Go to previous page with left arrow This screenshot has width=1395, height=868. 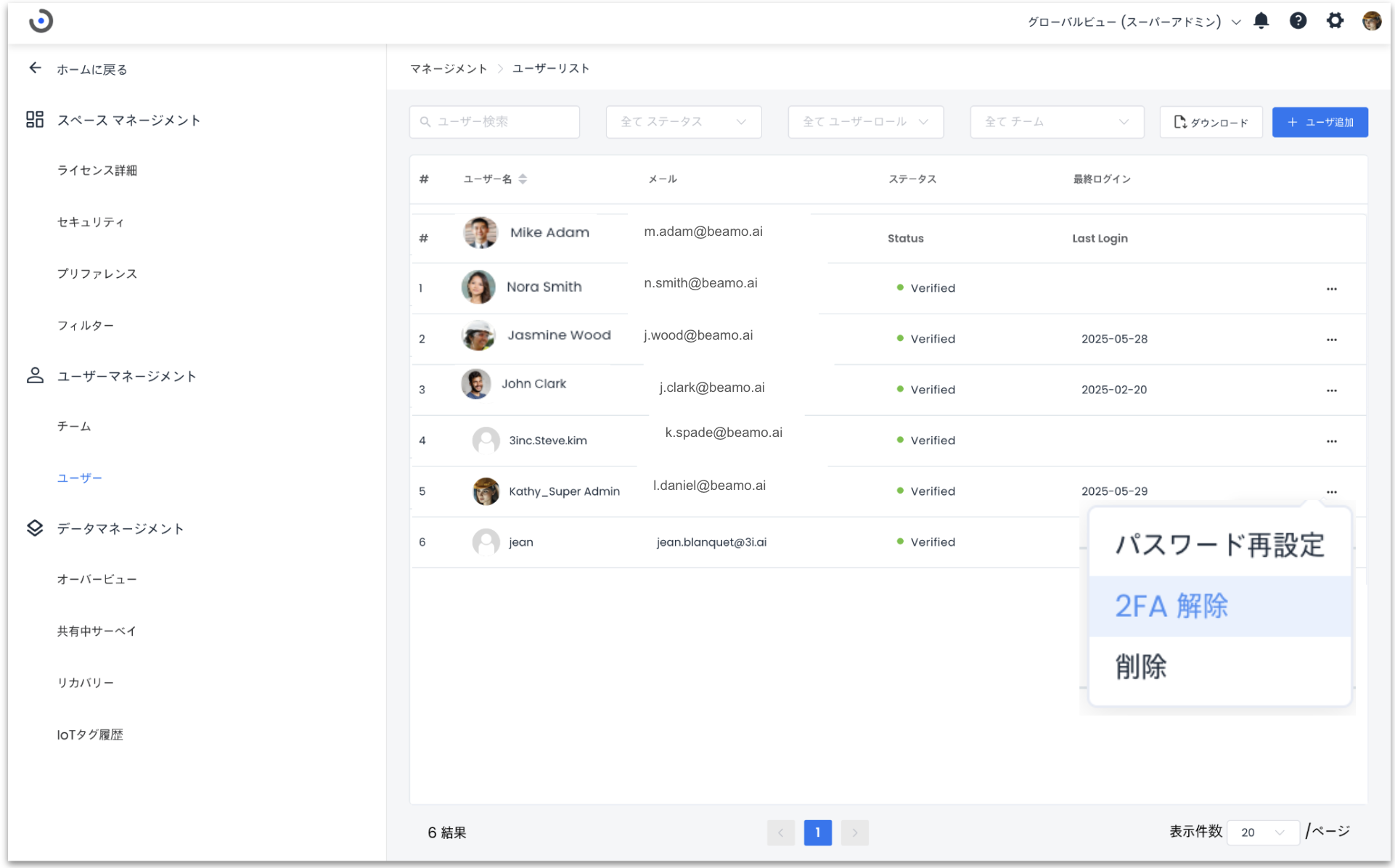click(x=780, y=832)
